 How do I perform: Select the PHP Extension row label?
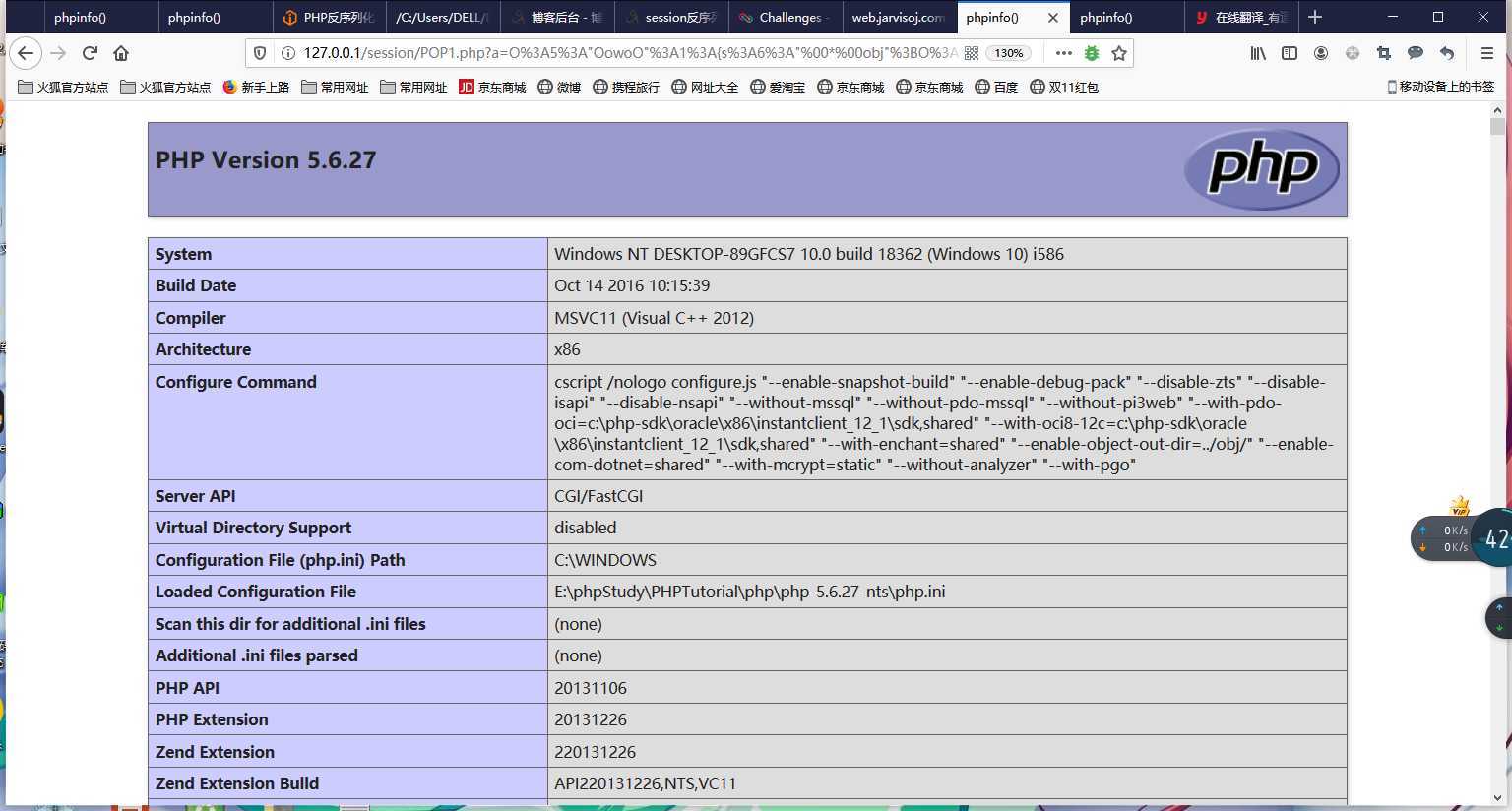pos(212,719)
